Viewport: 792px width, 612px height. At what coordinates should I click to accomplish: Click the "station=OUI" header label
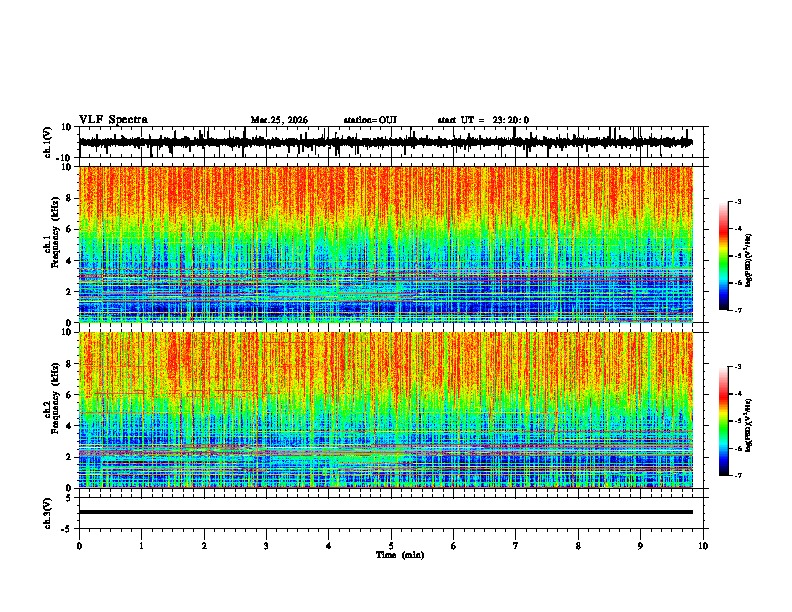(x=370, y=120)
